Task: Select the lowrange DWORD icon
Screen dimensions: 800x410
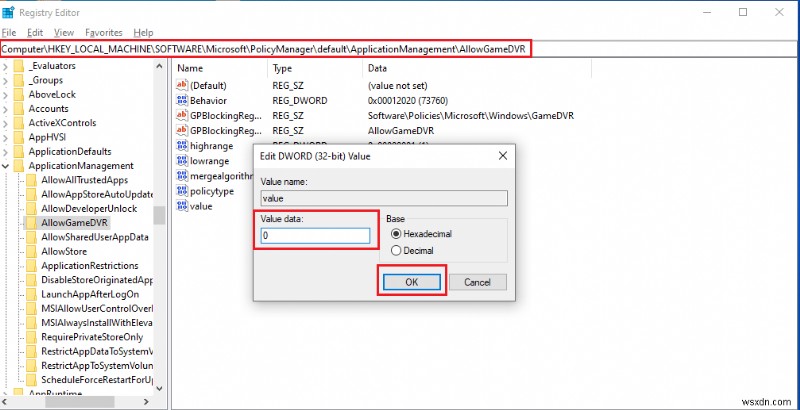Action: (182, 161)
